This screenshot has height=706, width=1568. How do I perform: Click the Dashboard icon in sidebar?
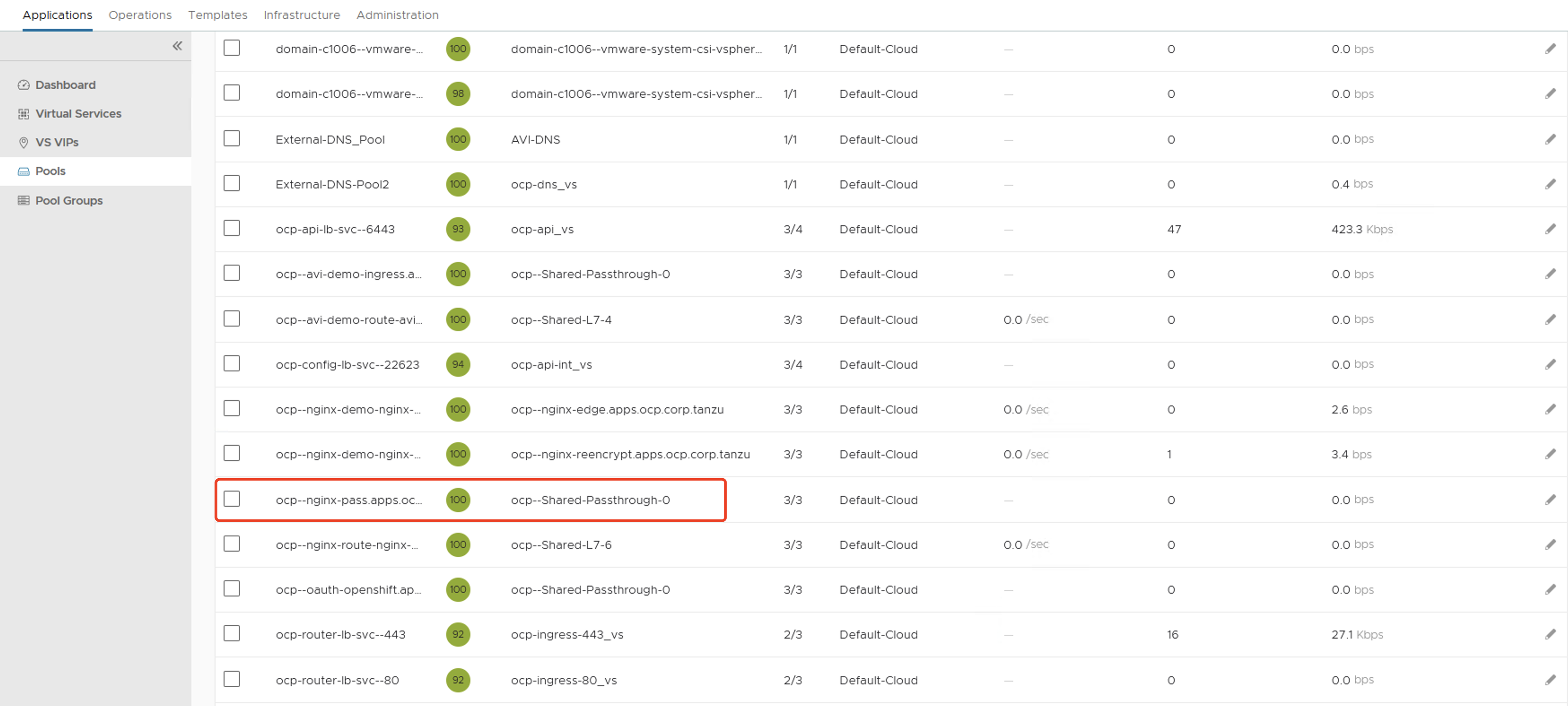point(24,85)
